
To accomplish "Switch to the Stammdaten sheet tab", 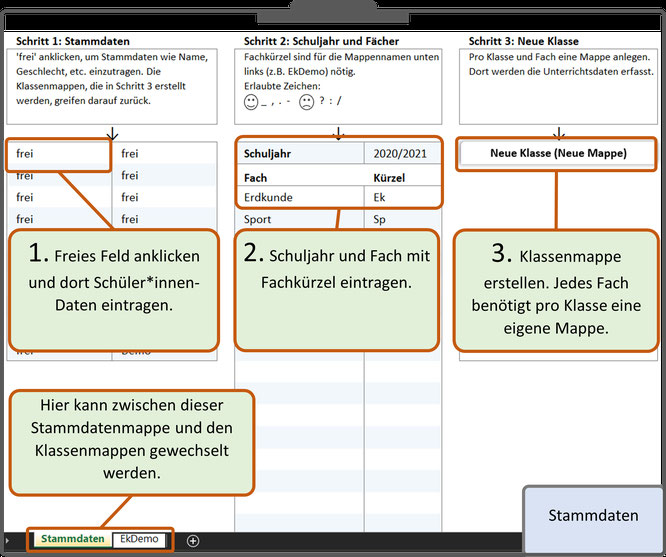I will pyautogui.click(x=73, y=539).
